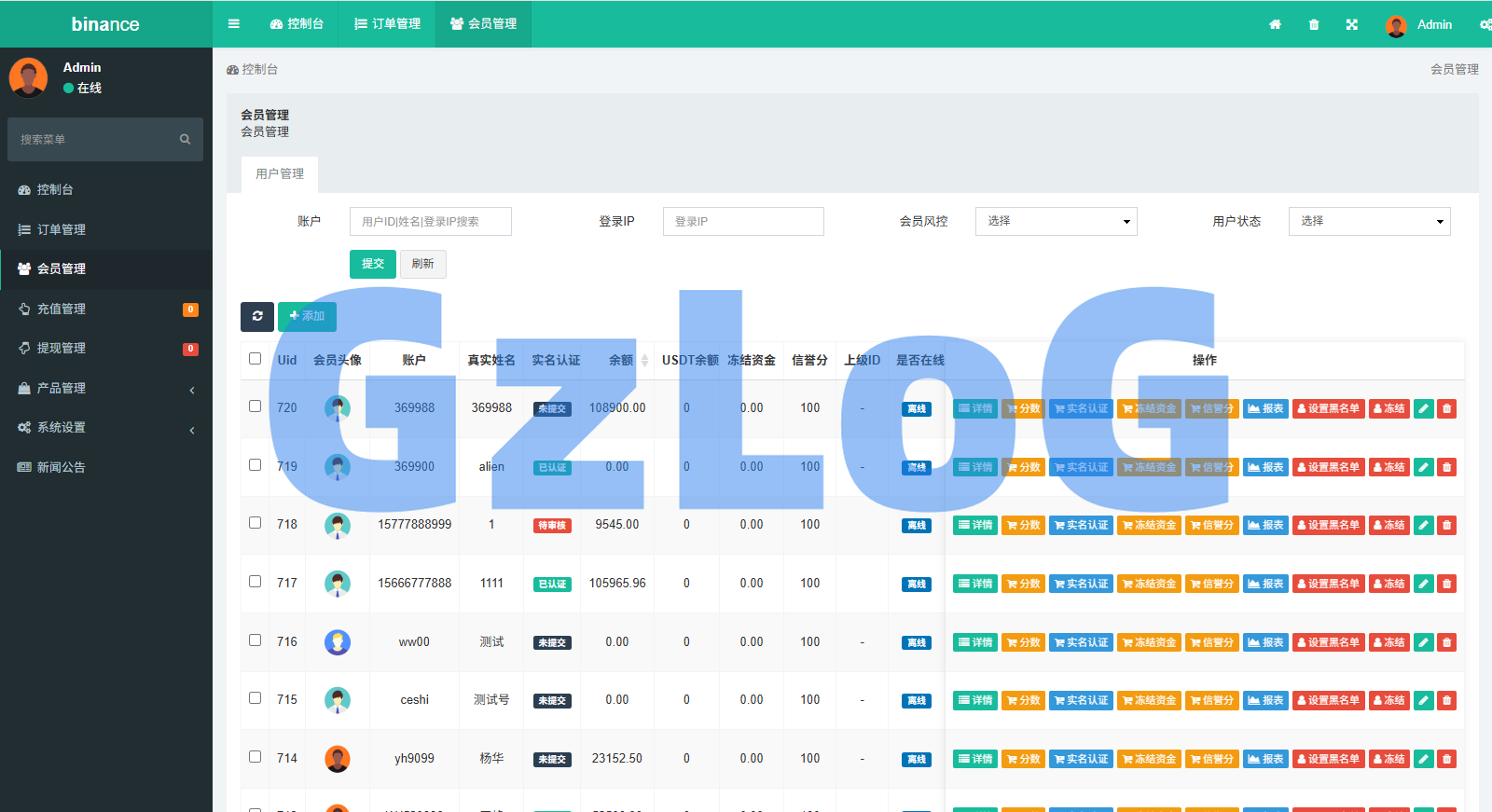Click the 账户 search input field

pos(431,221)
